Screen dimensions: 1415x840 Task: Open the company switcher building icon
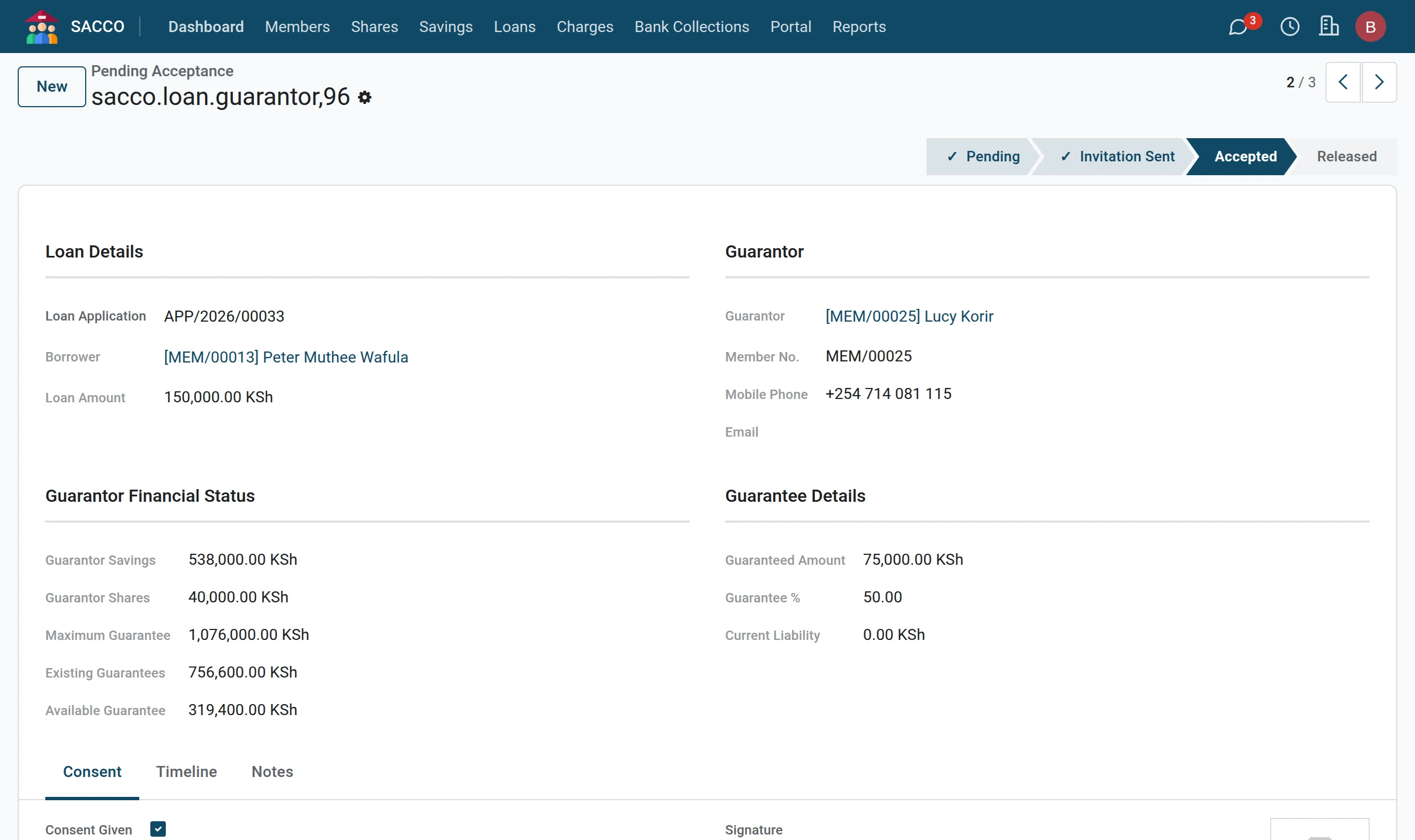[1328, 26]
